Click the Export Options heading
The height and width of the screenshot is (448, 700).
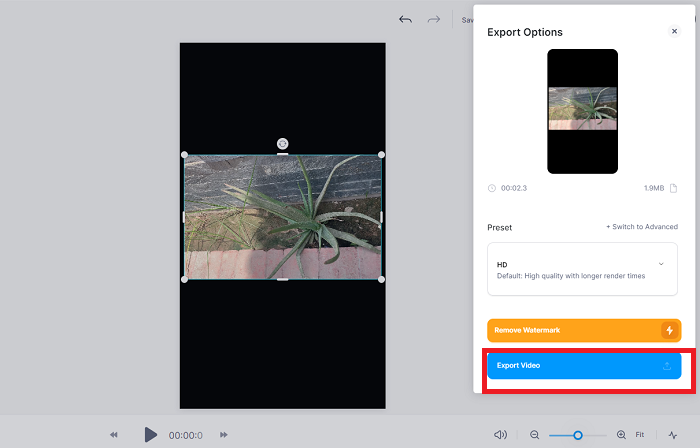click(525, 32)
